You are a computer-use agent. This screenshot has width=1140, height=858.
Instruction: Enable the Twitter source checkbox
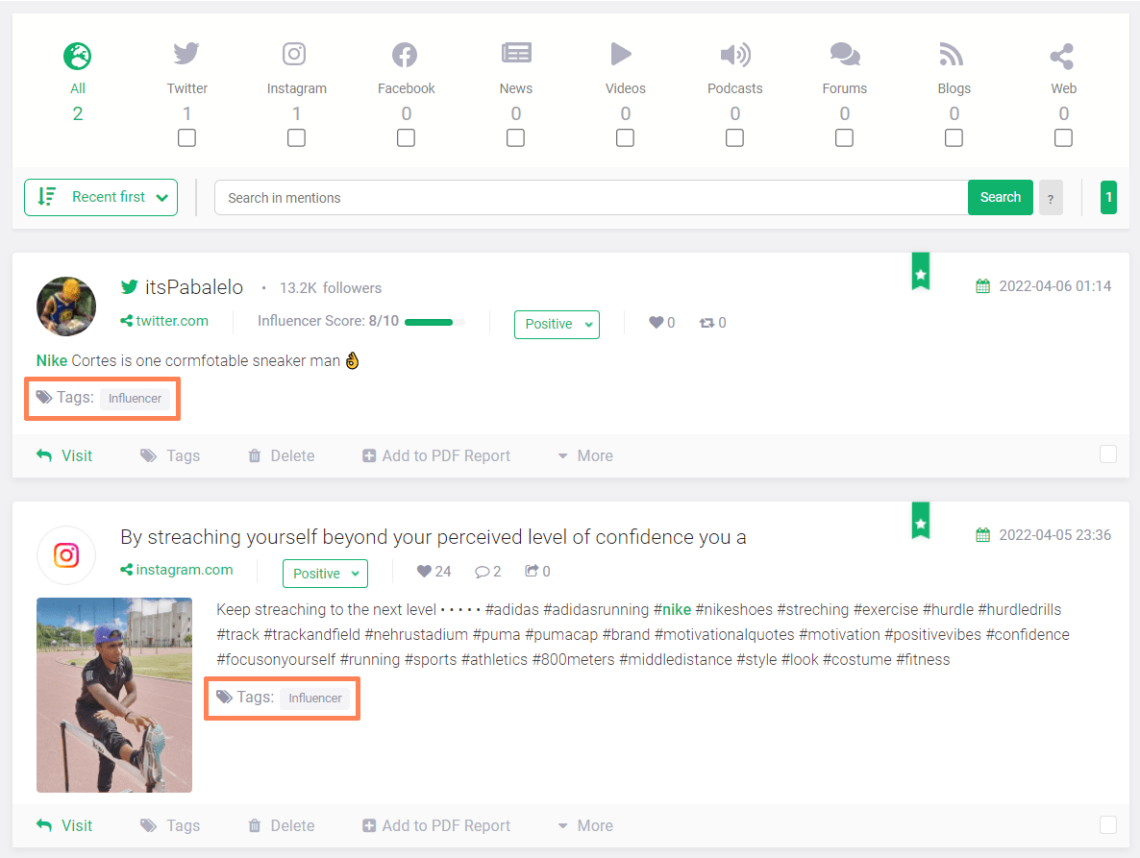coord(187,138)
